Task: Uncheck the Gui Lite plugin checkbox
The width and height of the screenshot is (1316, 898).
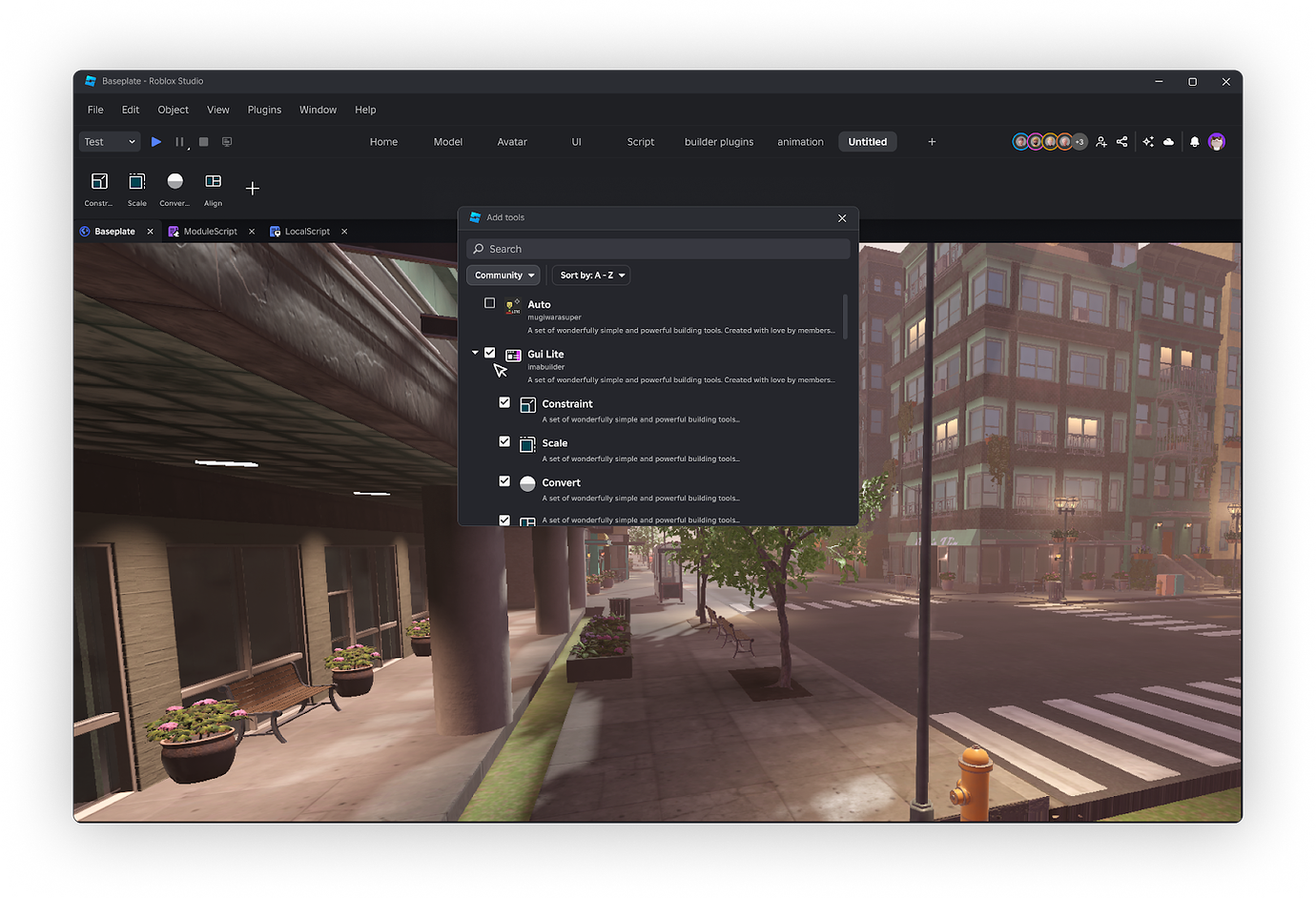Action: coord(490,352)
